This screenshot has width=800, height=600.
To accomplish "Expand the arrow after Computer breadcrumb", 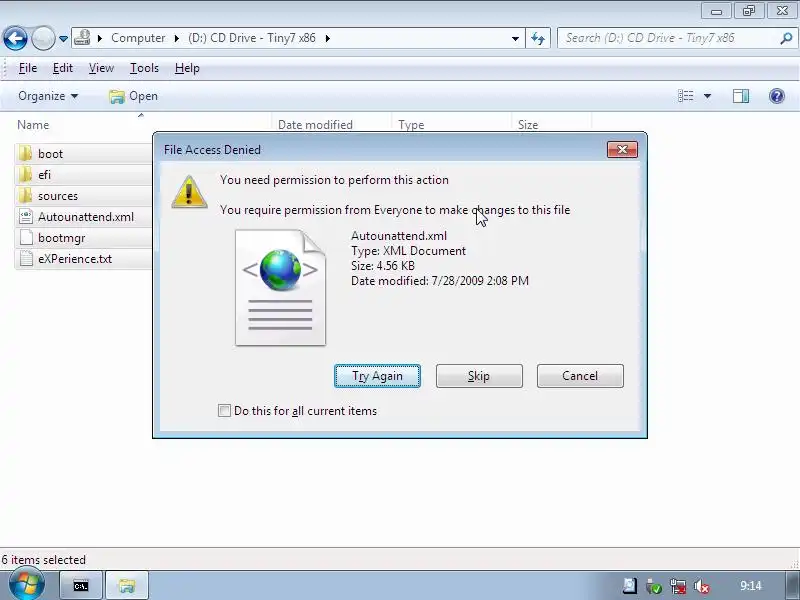I will (x=177, y=38).
